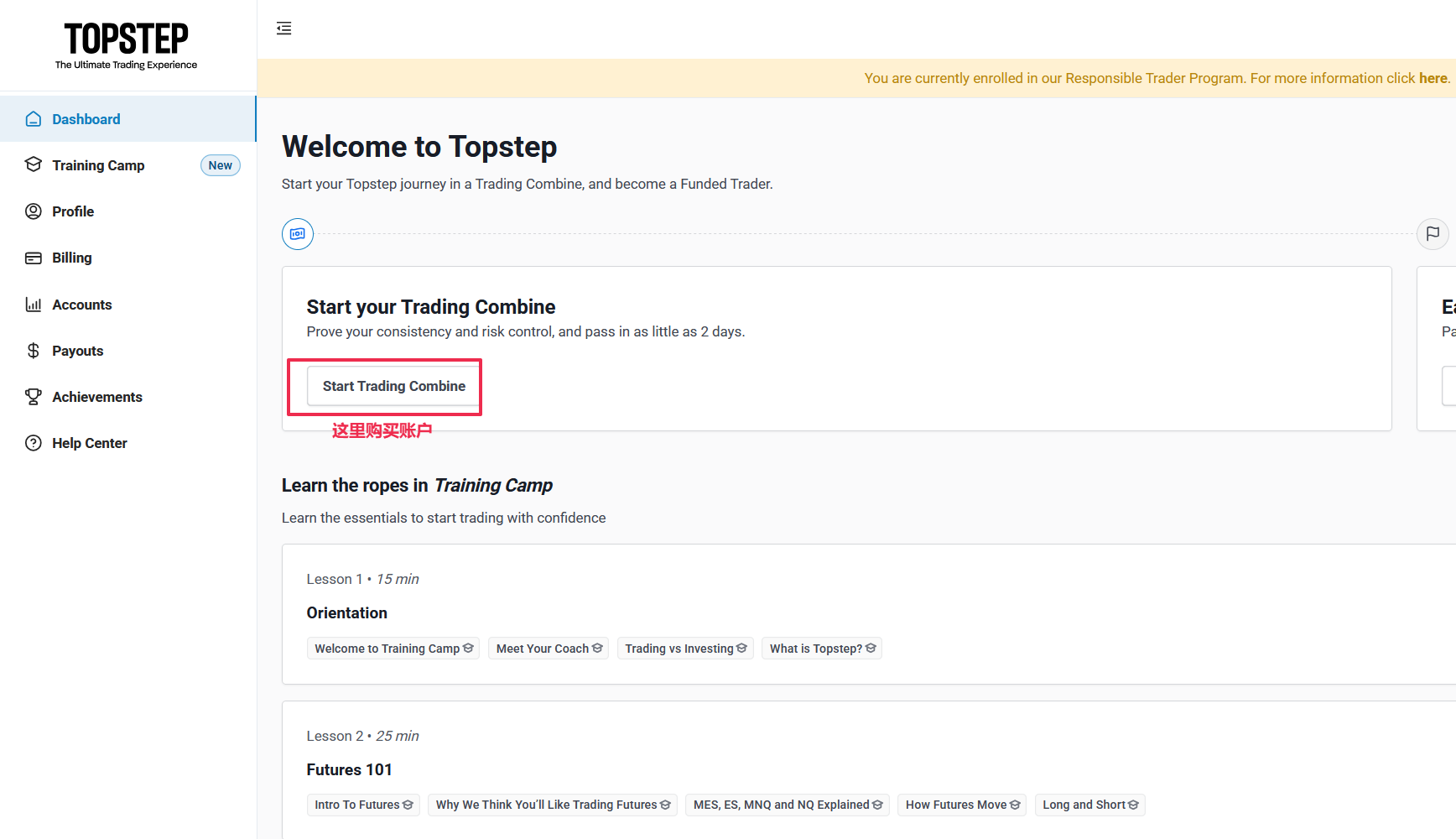This screenshot has width=1456, height=839.
Task: Click the blue circled cash step icon
Action: tap(298, 234)
